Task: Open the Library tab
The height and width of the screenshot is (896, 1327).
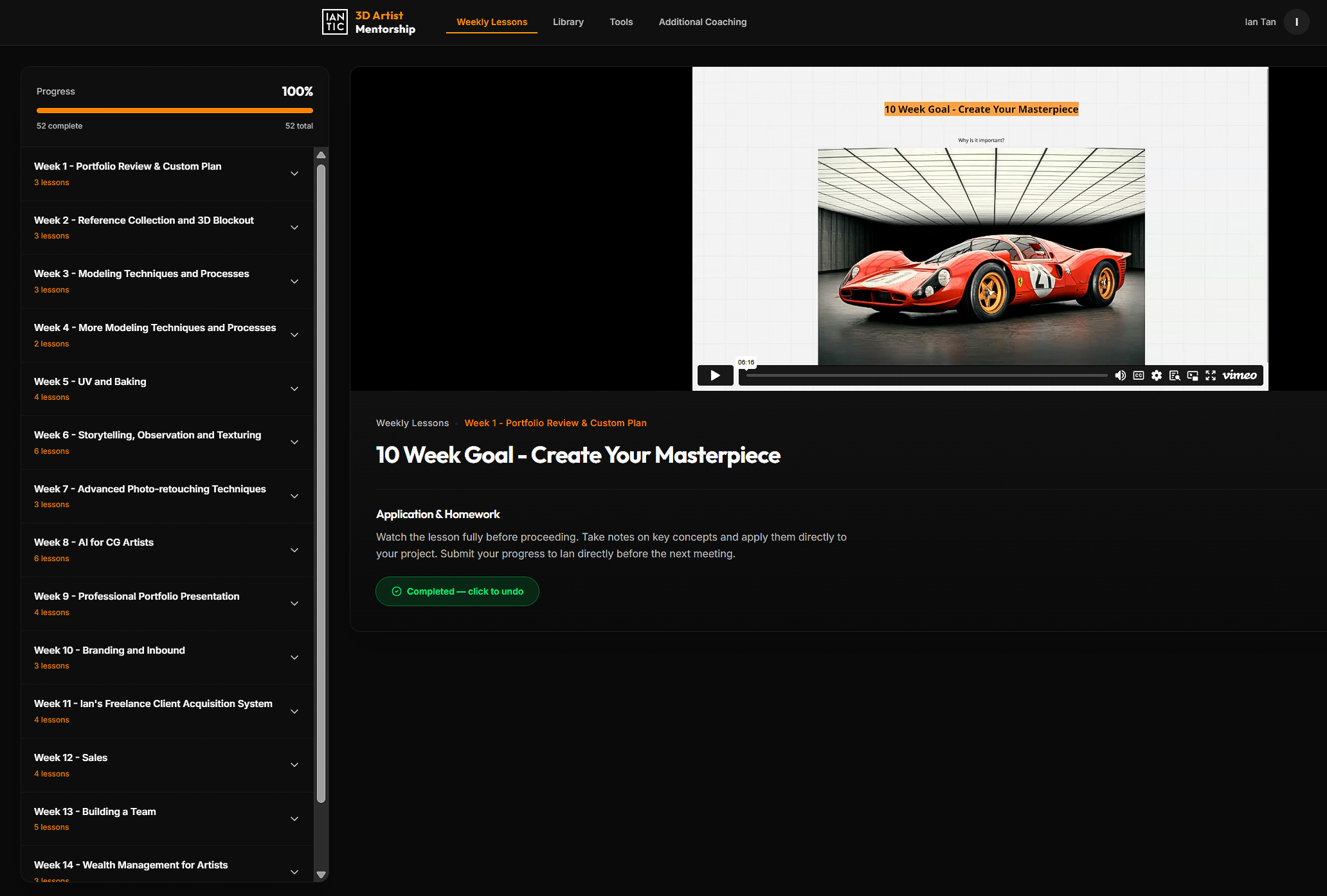Action: 568,22
